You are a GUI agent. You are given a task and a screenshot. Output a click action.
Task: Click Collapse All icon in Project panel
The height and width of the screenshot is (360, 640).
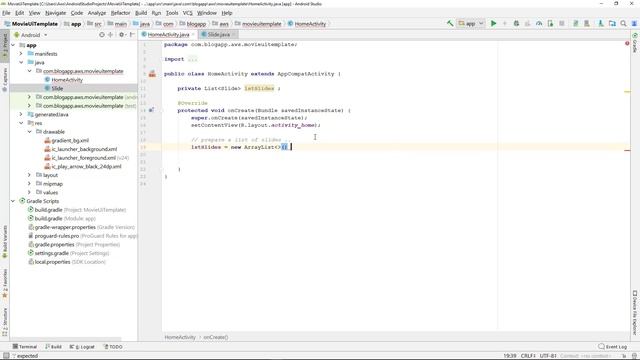tap(111, 35)
